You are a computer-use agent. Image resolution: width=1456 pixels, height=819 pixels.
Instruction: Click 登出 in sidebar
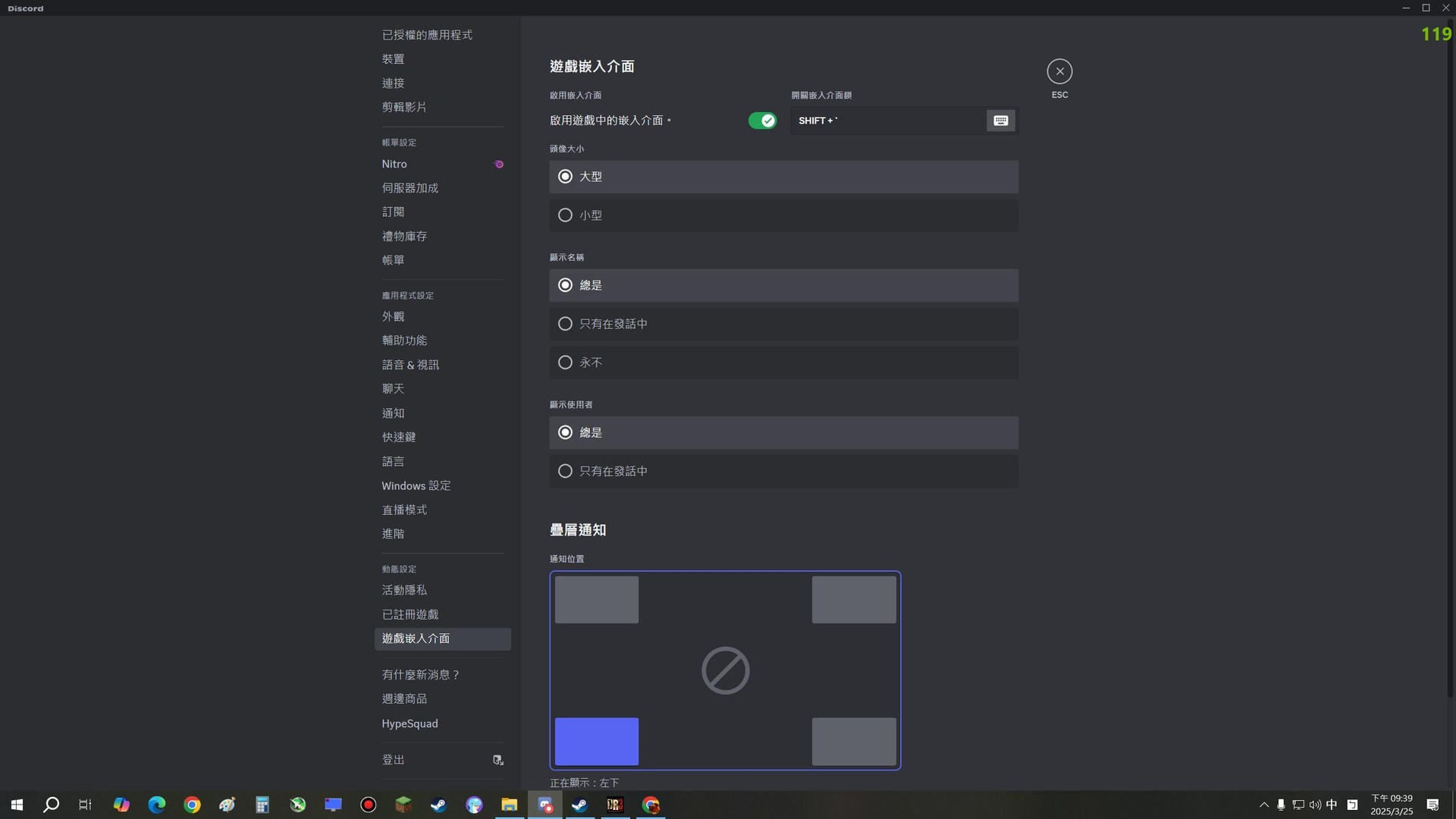442,760
